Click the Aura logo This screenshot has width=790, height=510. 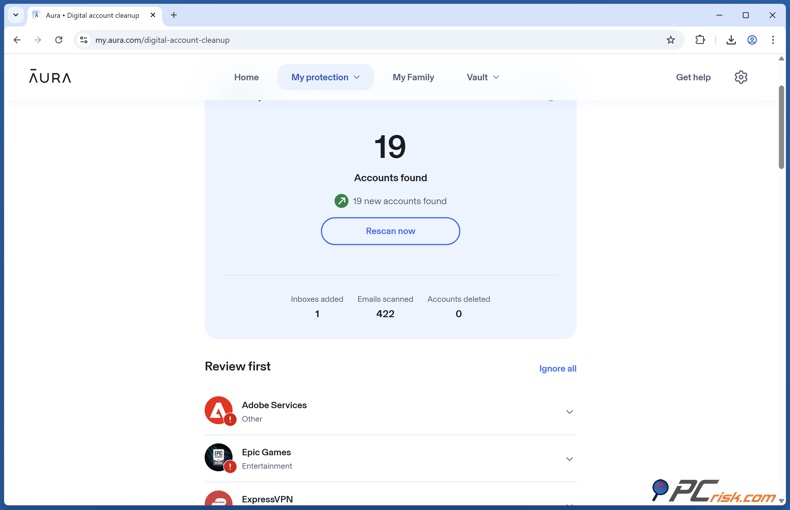[x=50, y=77]
